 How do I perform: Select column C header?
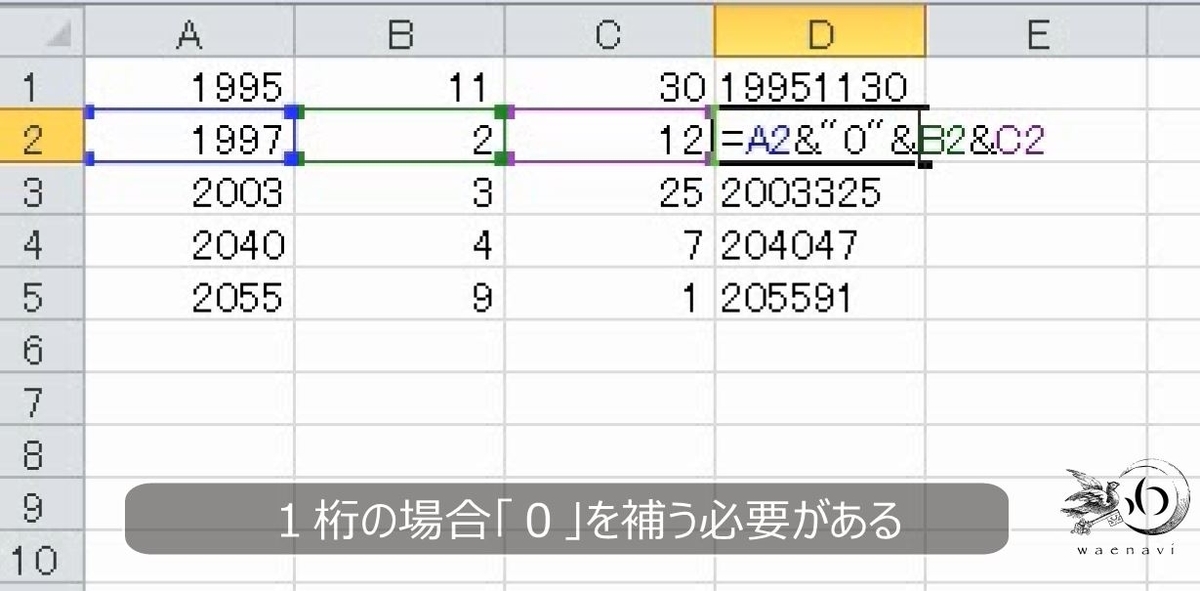[x=610, y=32]
